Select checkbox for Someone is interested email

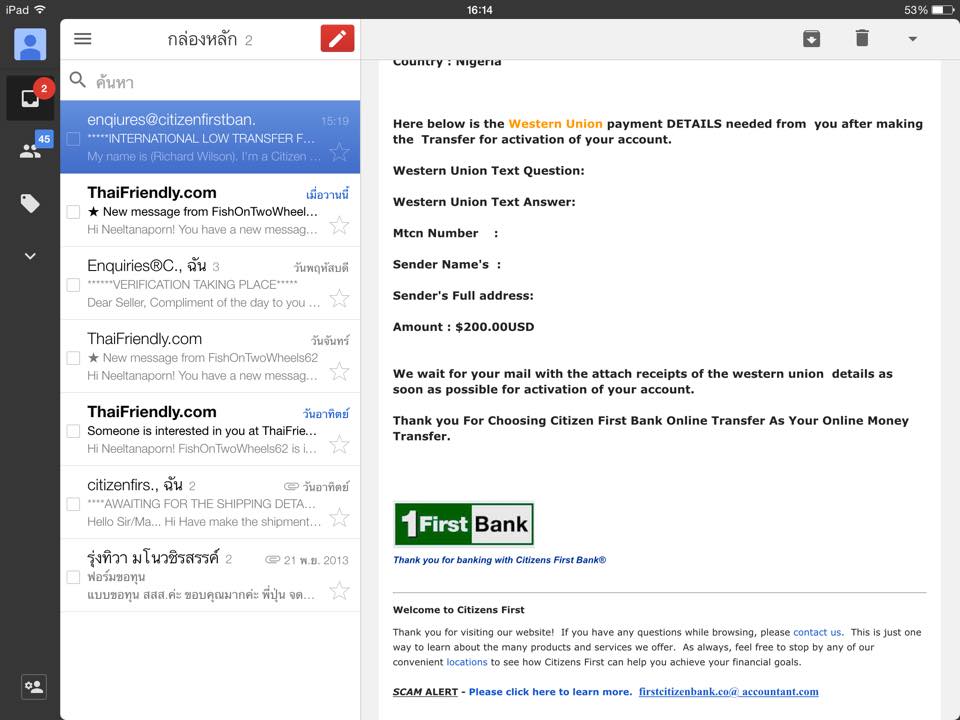point(73,431)
